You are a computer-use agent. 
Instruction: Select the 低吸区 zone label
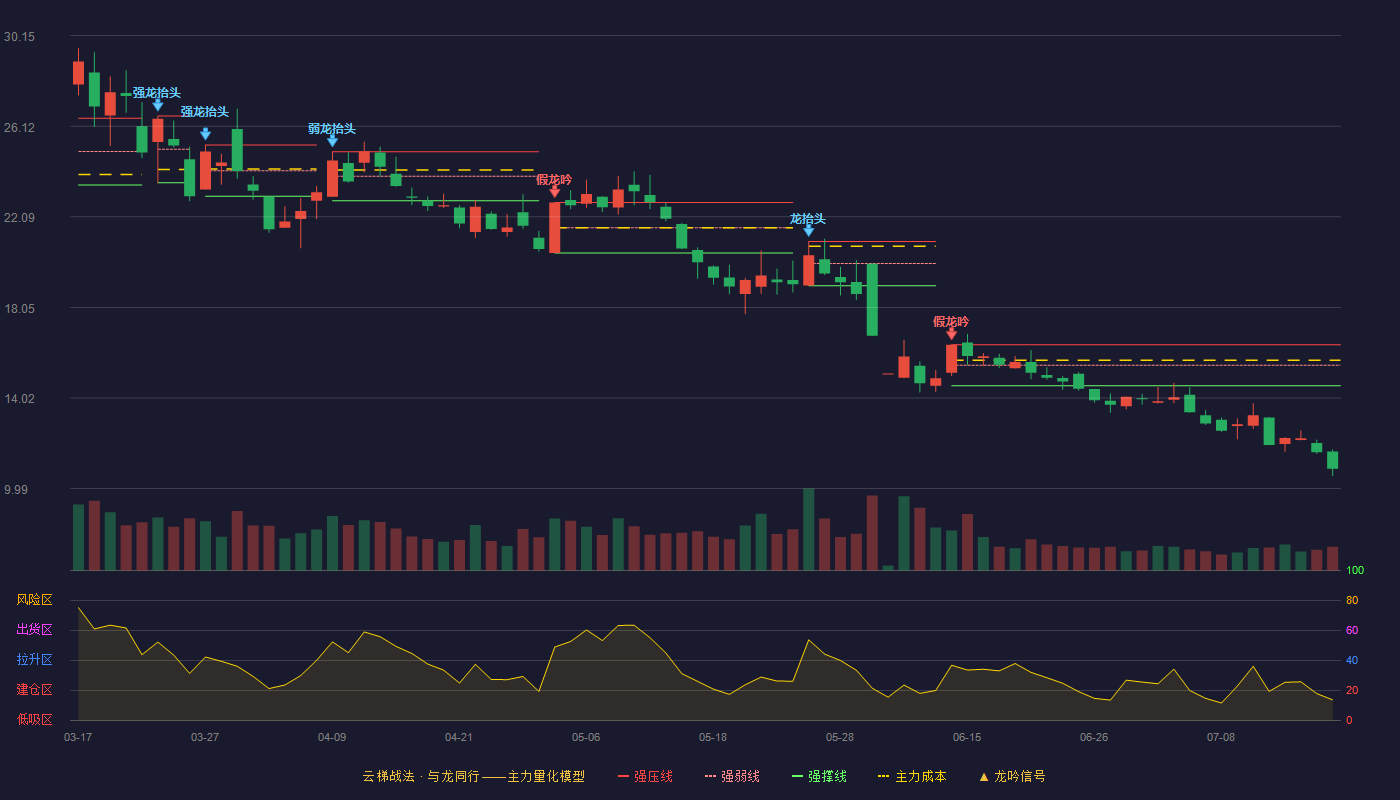click(x=34, y=720)
